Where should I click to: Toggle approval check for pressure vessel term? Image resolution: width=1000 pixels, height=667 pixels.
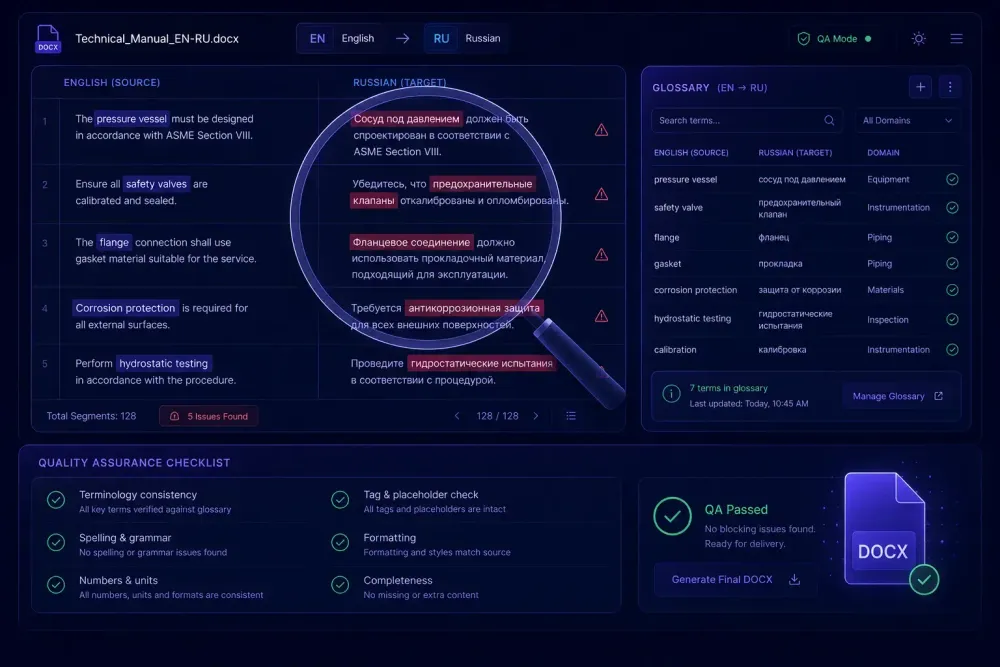click(x=952, y=180)
